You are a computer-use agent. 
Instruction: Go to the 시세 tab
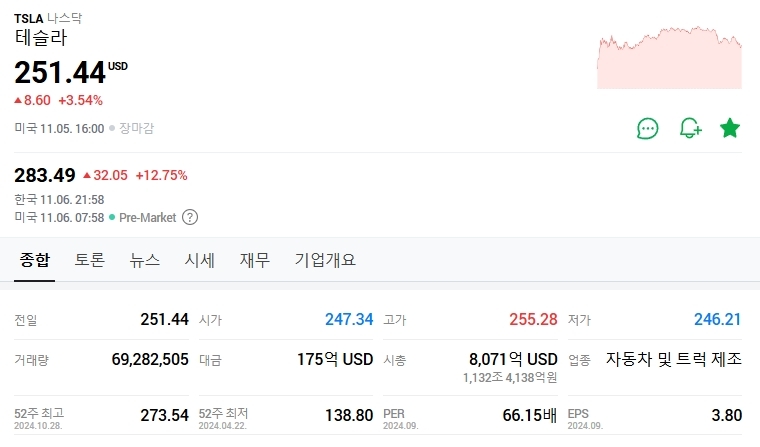click(199, 260)
